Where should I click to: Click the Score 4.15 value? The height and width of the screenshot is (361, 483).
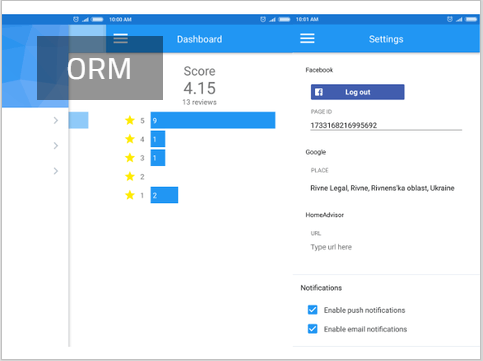coord(199,88)
